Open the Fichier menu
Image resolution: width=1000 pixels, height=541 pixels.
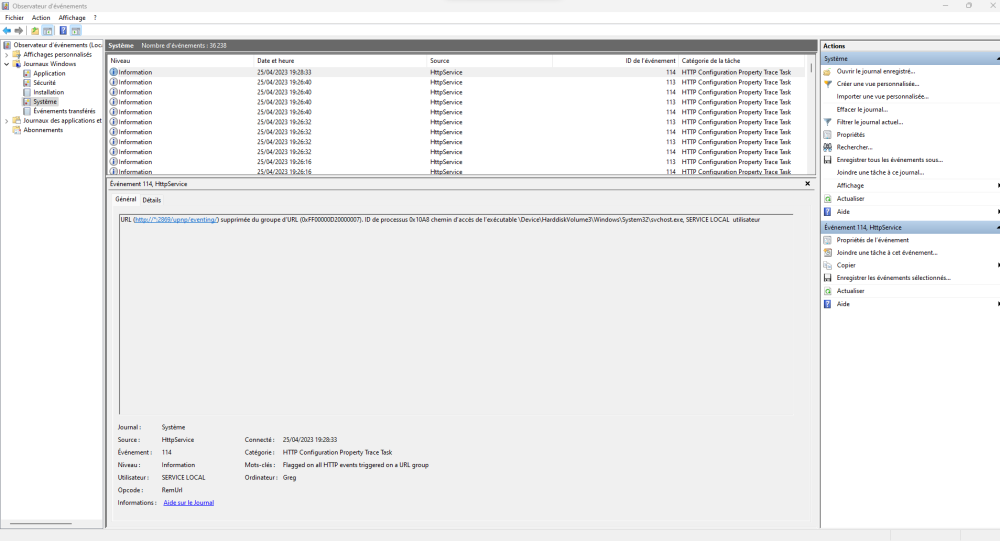point(14,18)
